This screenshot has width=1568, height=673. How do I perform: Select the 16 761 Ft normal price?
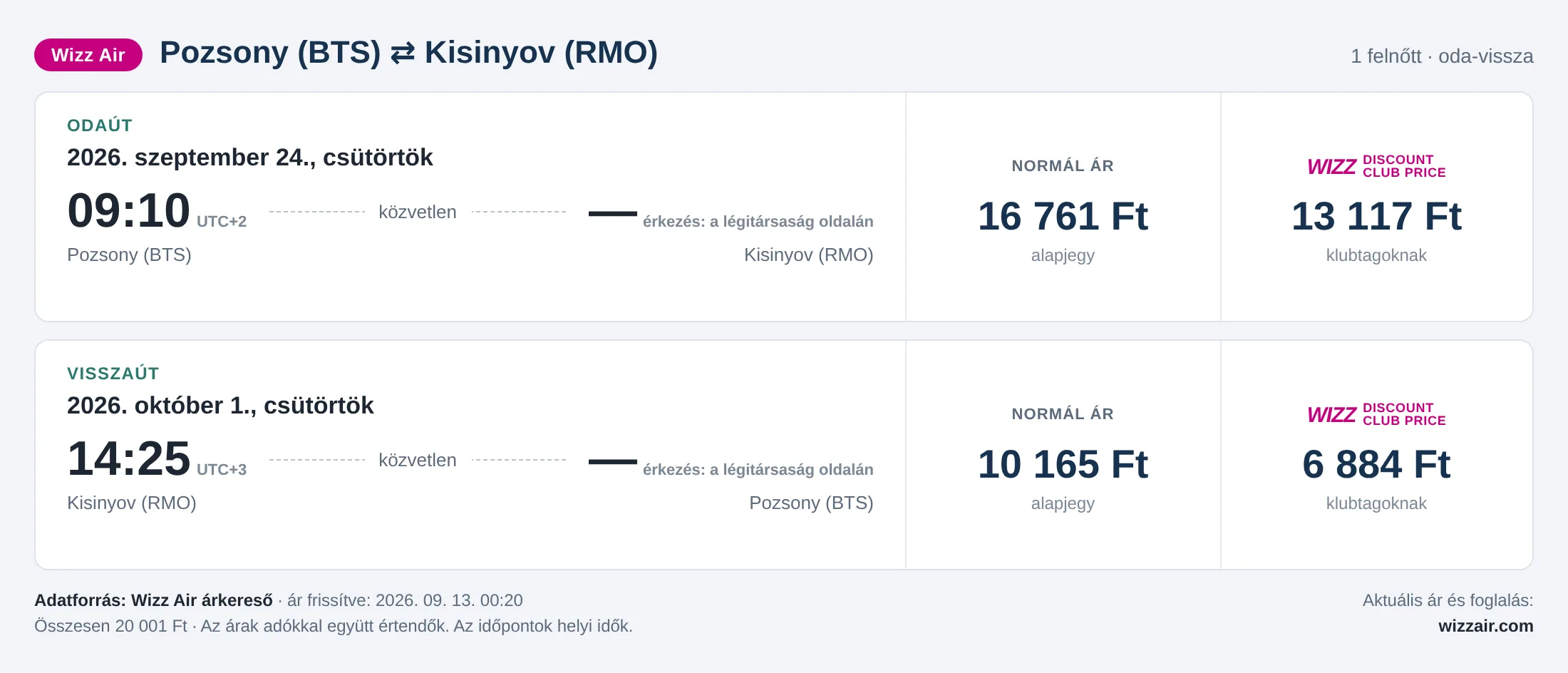click(1063, 216)
